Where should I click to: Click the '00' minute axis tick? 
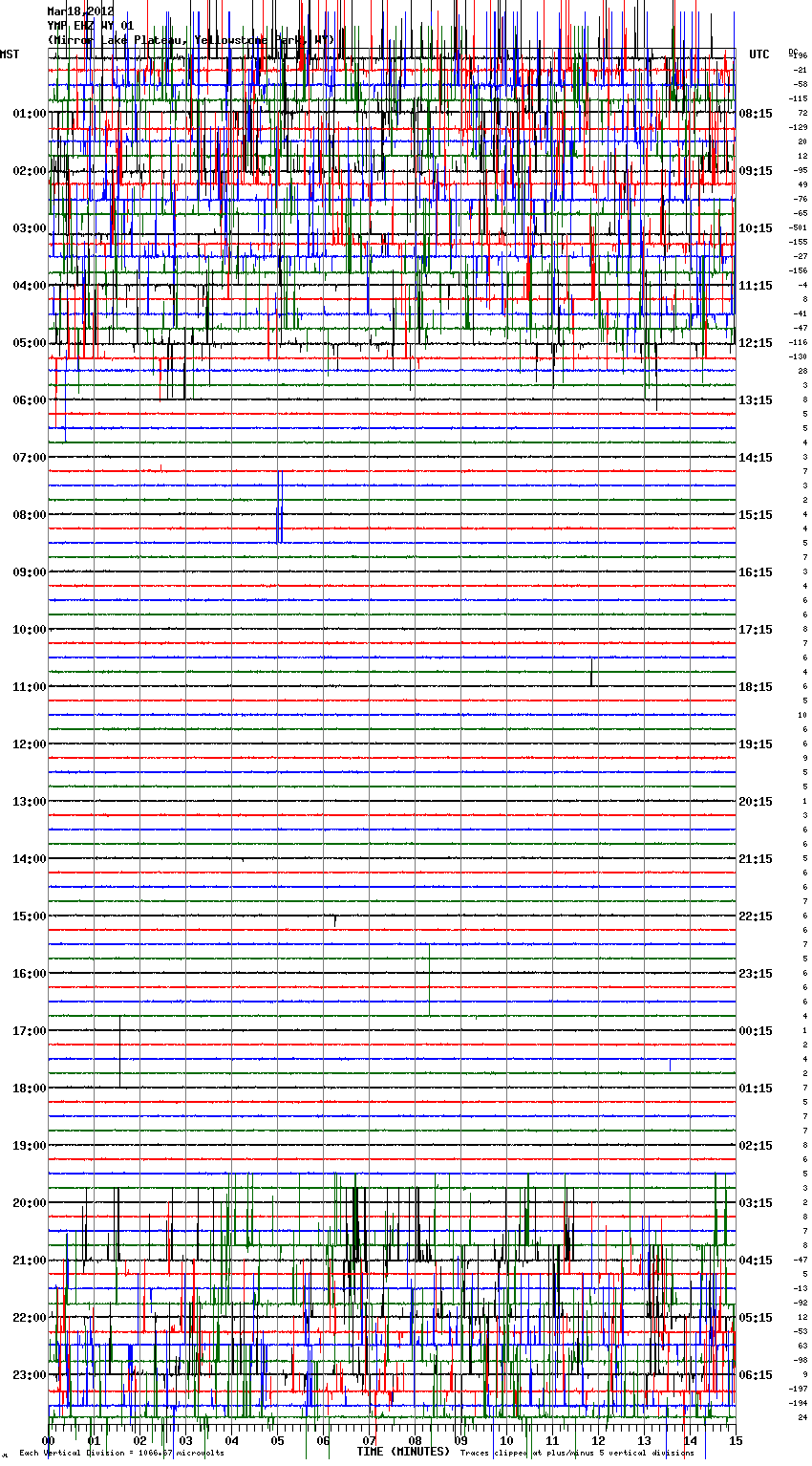pos(48,1441)
